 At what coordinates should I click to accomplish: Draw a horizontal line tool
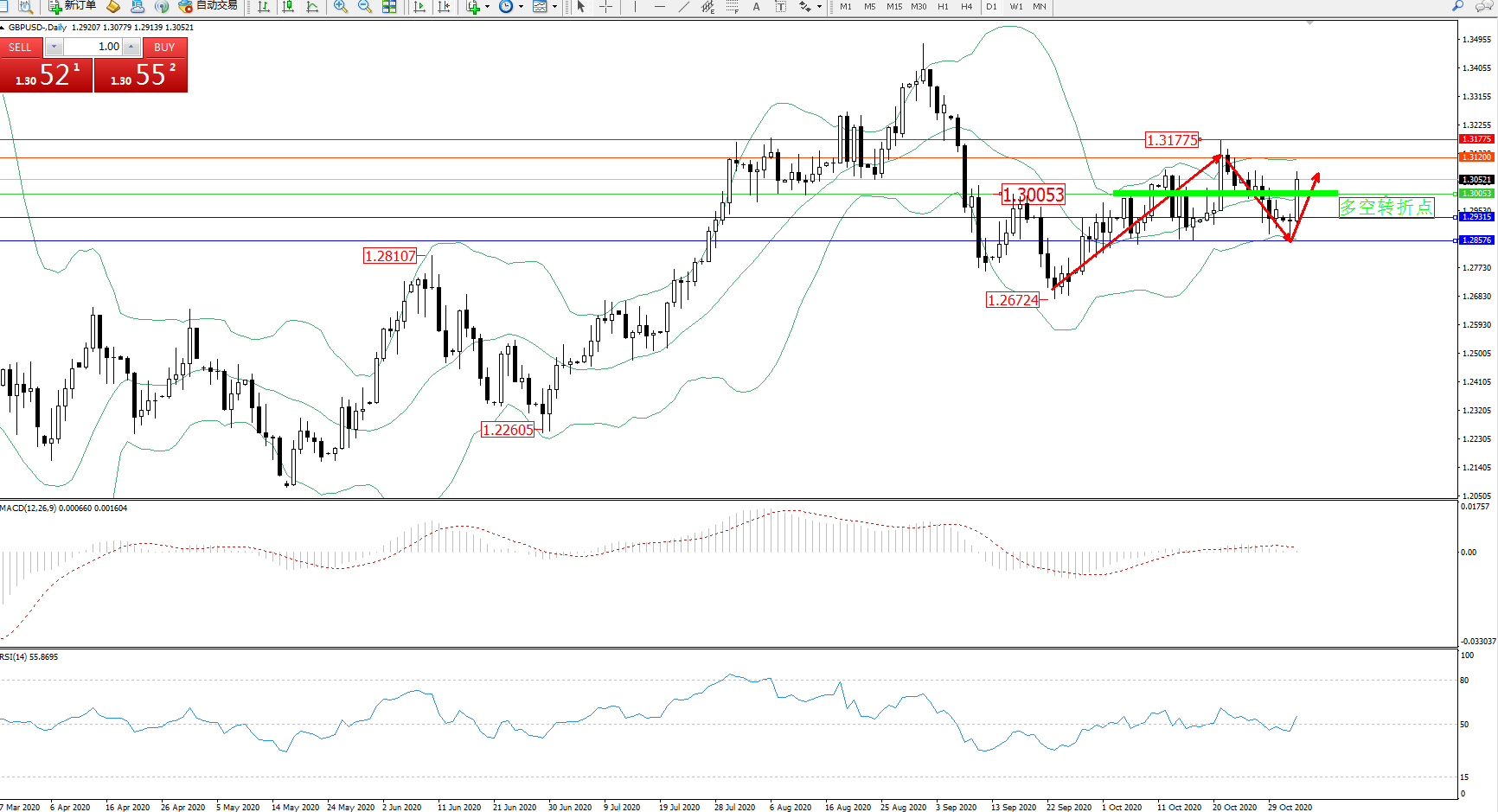pos(660,6)
